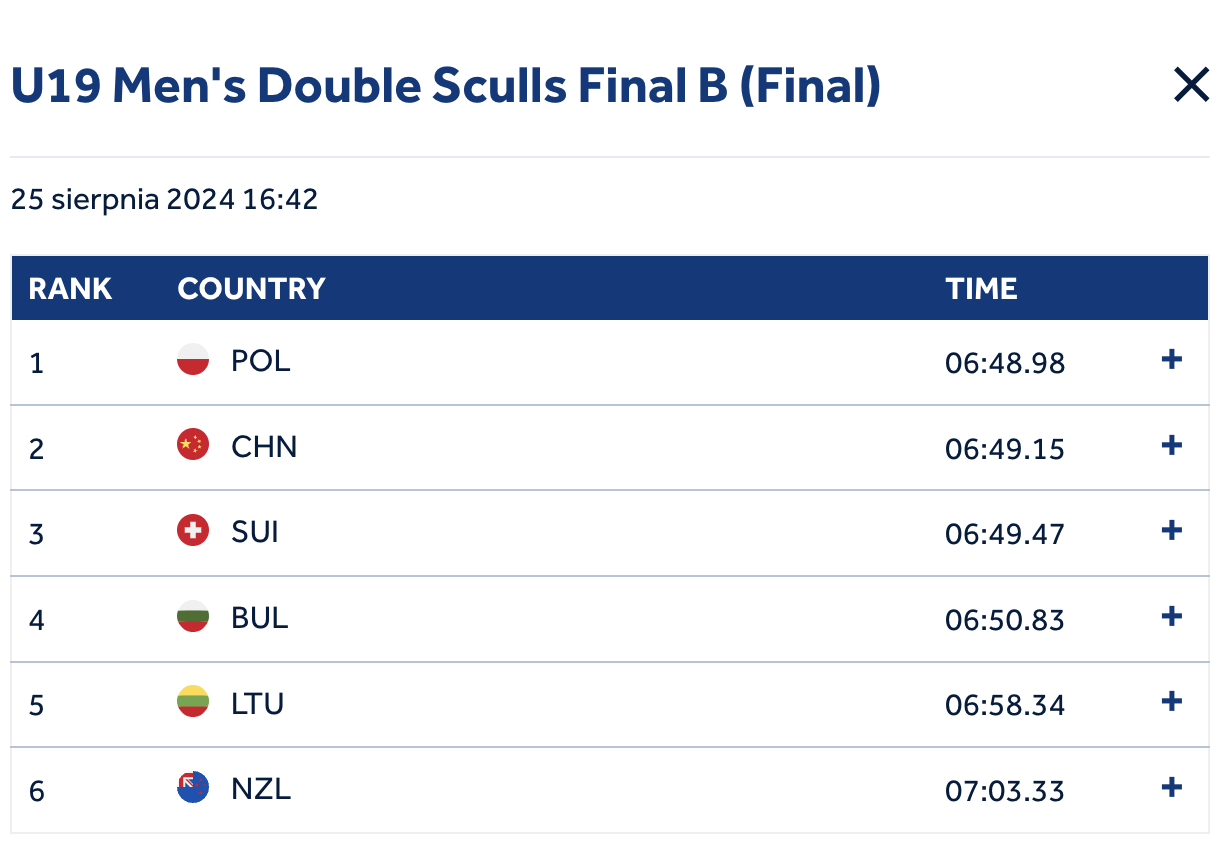Expand the CHN row with plus icon
This screenshot has width=1218, height=844.
click(1172, 445)
